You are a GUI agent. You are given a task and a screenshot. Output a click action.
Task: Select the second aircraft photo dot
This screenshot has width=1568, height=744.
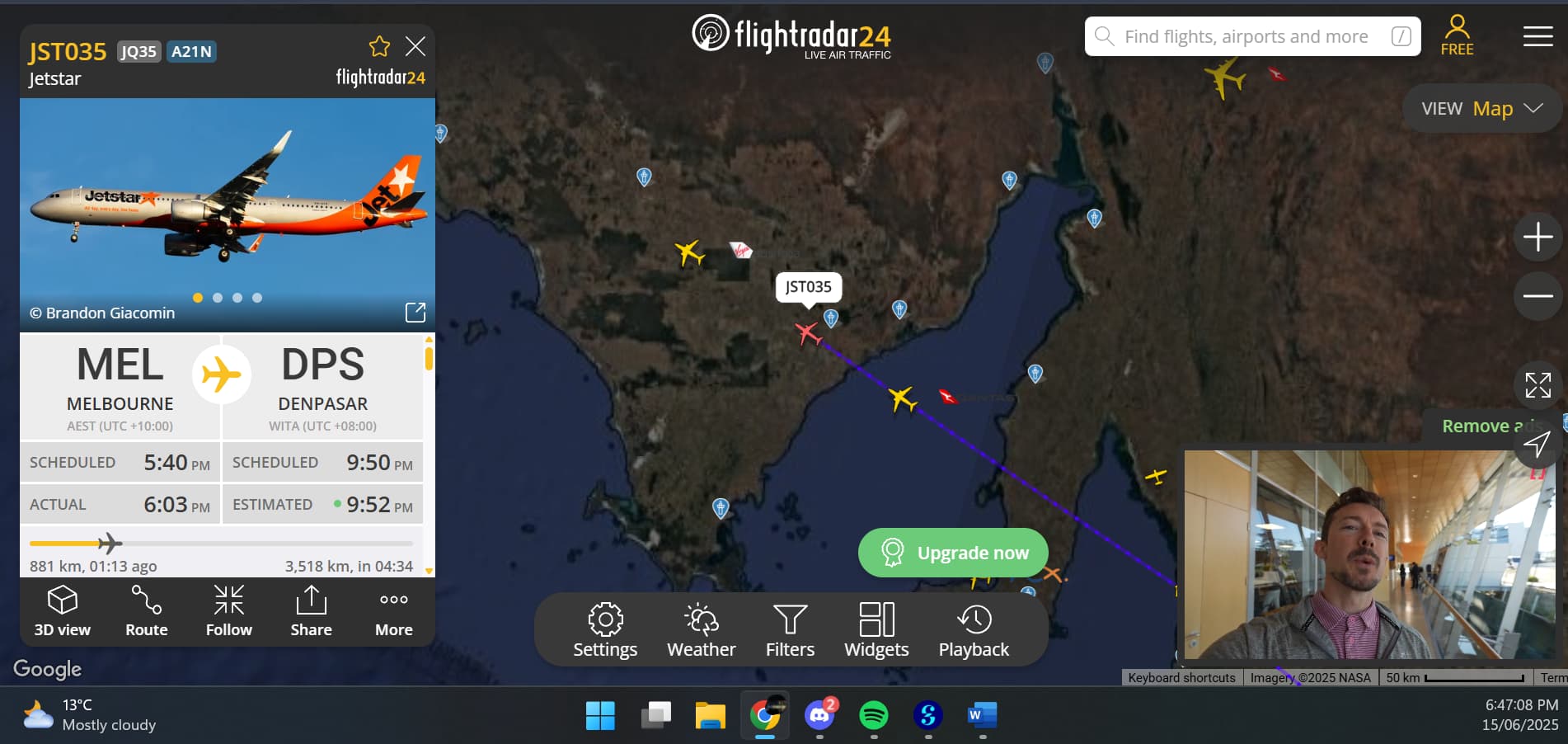click(x=218, y=298)
